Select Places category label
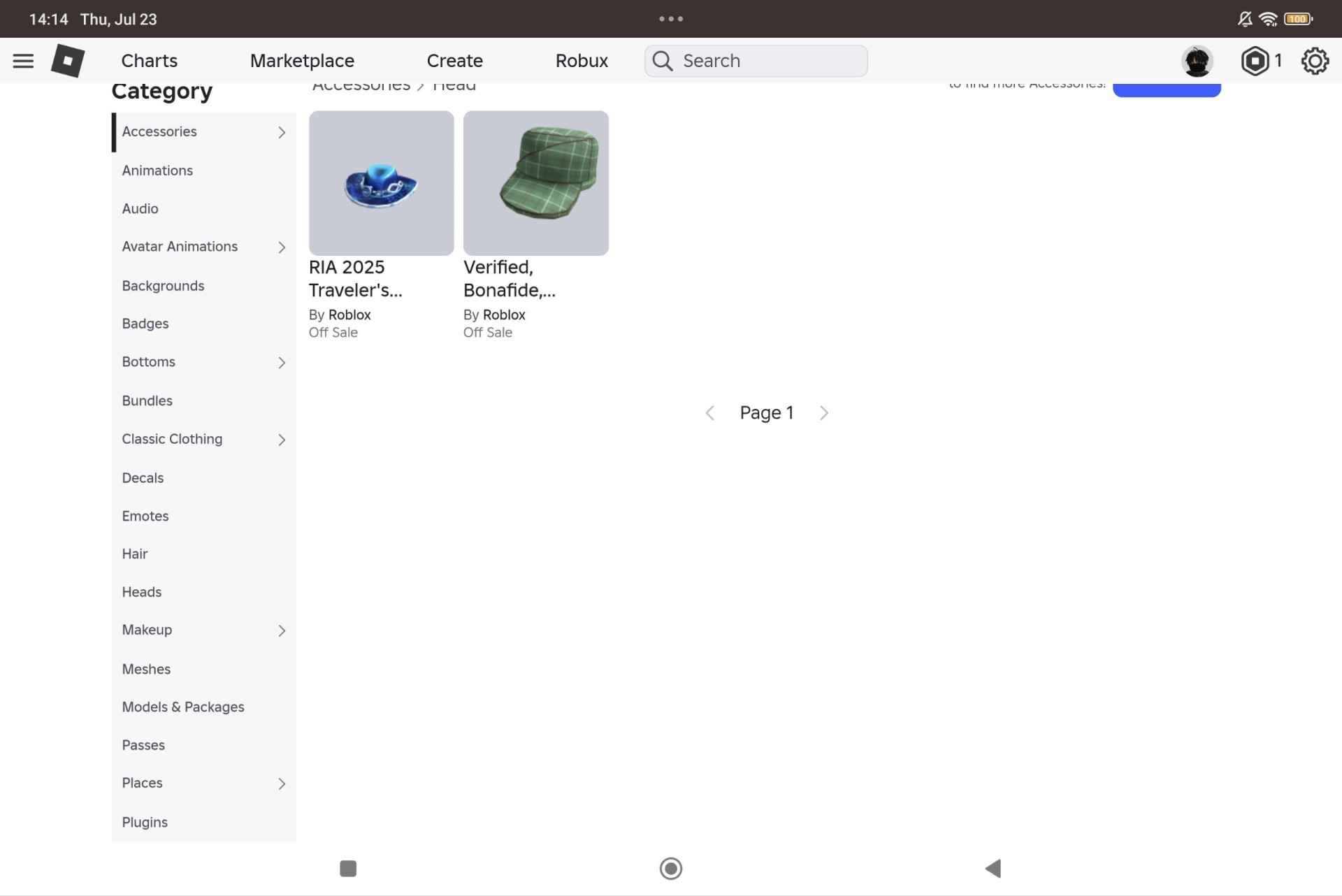1342x896 pixels. point(142,783)
